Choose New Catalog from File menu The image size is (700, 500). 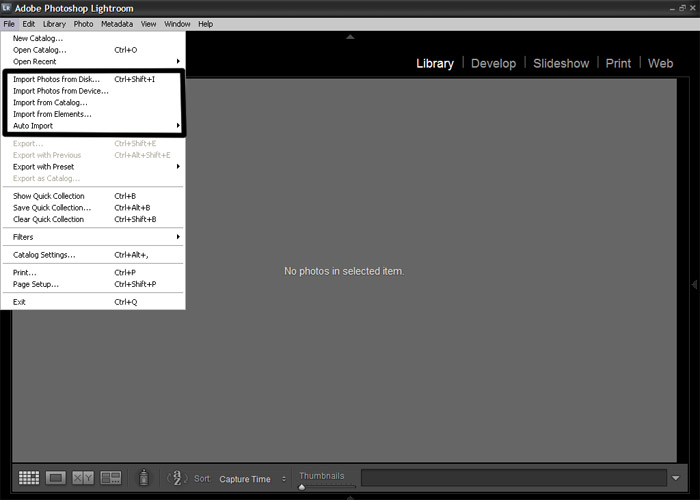(x=93, y=38)
